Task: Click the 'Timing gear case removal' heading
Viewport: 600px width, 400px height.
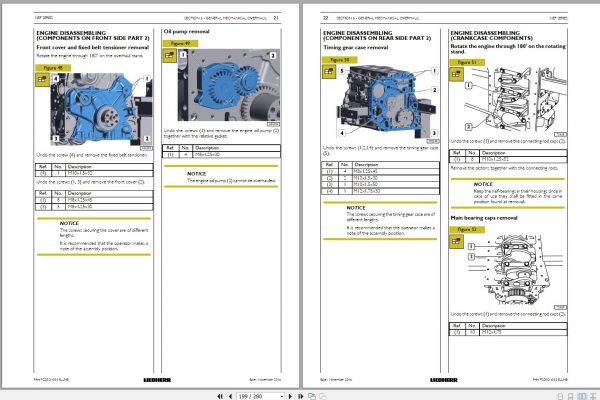Action: click(x=355, y=47)
